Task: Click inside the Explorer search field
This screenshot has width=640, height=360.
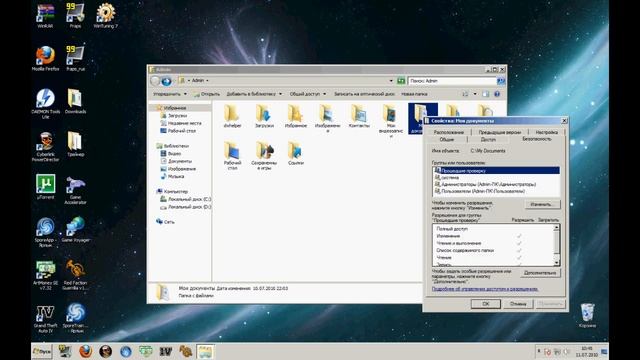Action: pos(452,81)
